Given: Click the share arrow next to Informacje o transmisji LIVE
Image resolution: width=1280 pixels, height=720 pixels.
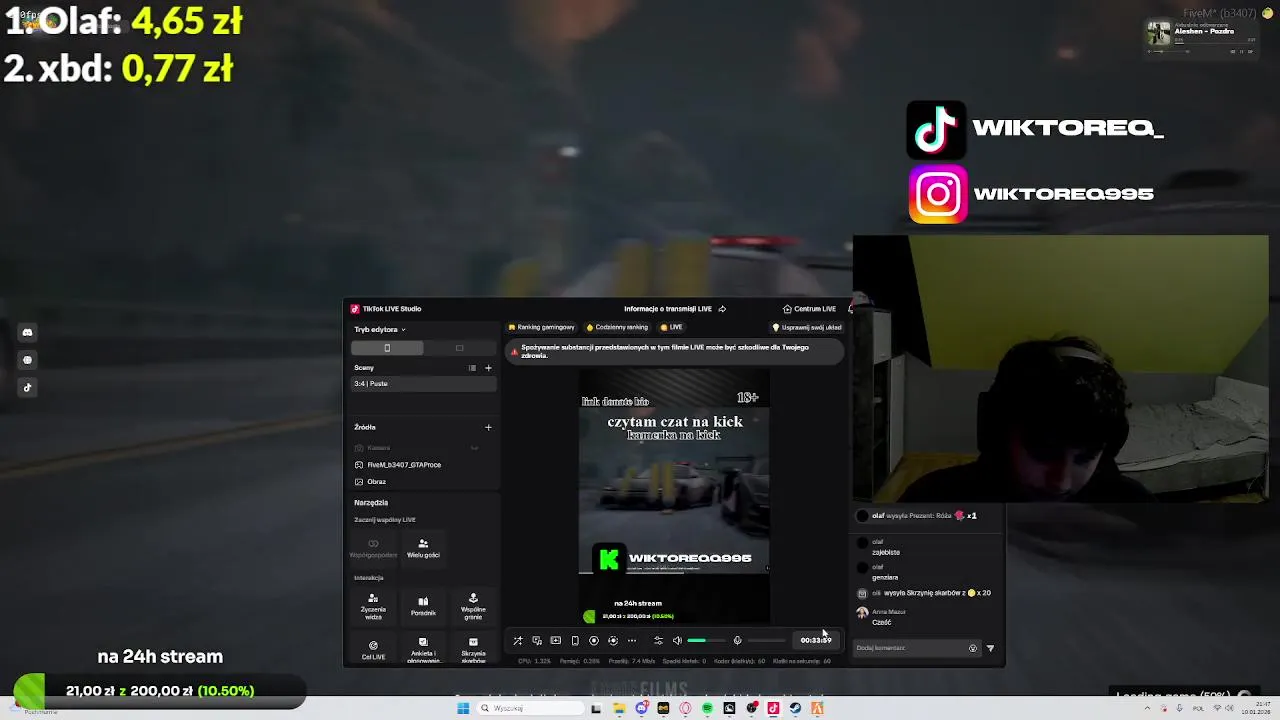Looking at the screenshot, I should pos(722,309).
